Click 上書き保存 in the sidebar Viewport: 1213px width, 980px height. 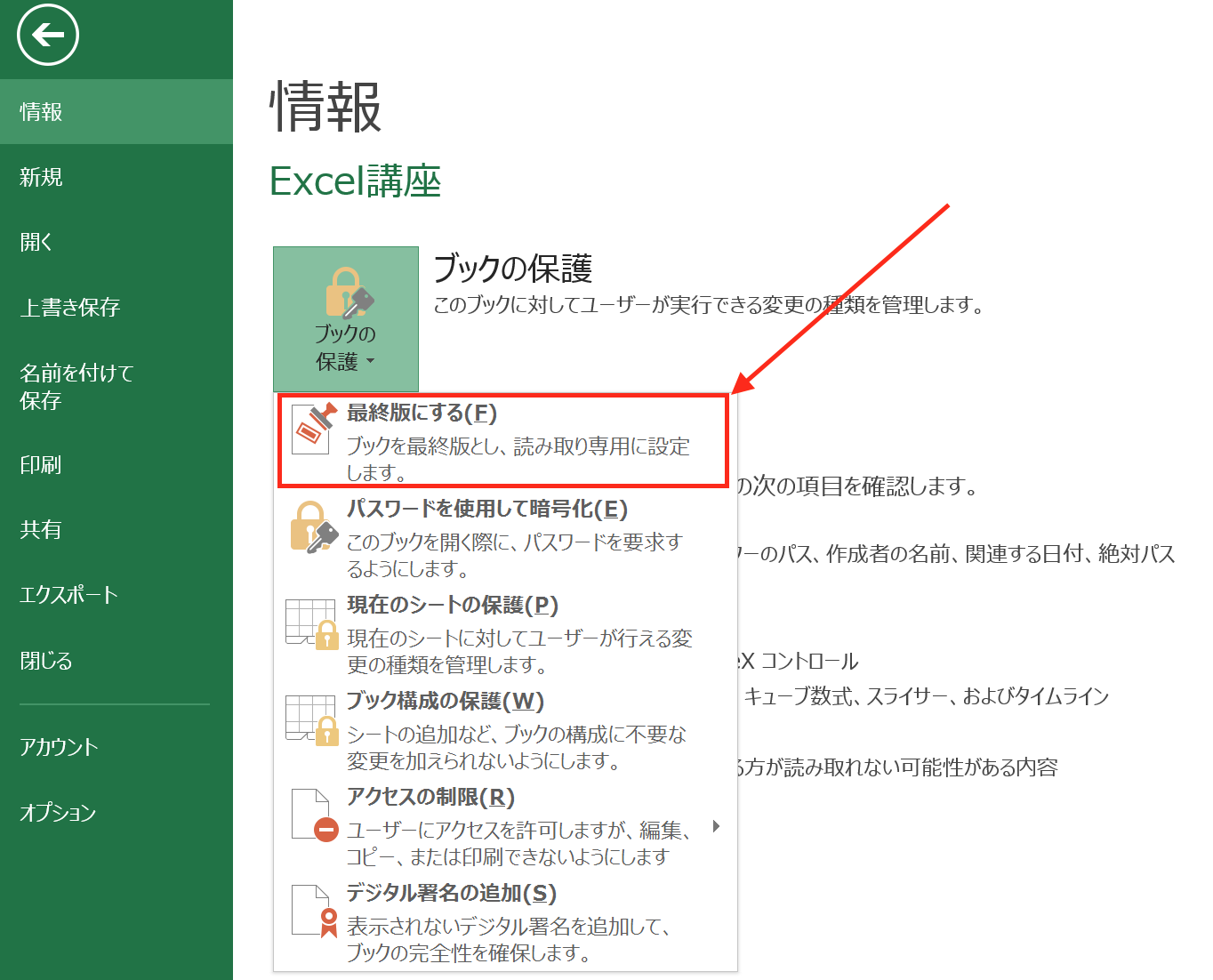(x=116, y=308)
